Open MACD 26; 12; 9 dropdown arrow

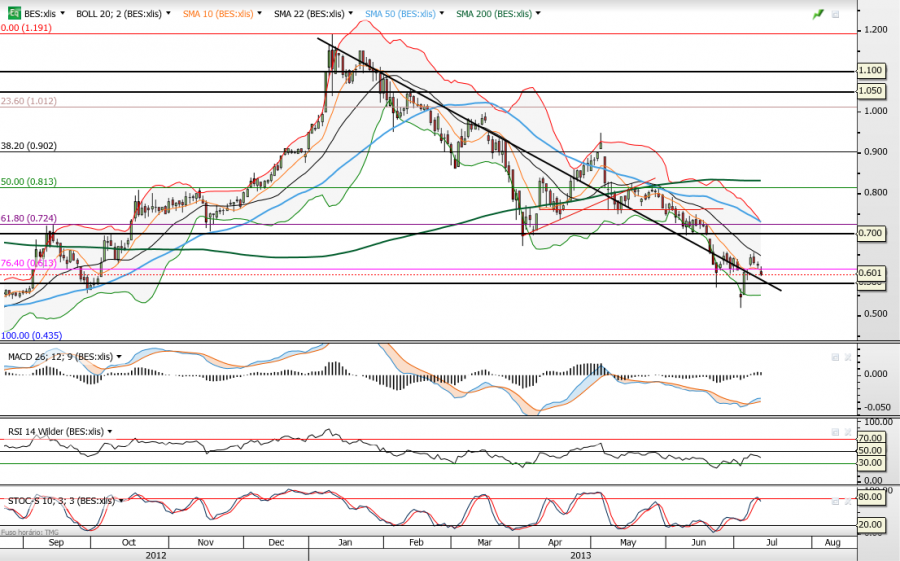pyautogui.click(x=119, y=357)
